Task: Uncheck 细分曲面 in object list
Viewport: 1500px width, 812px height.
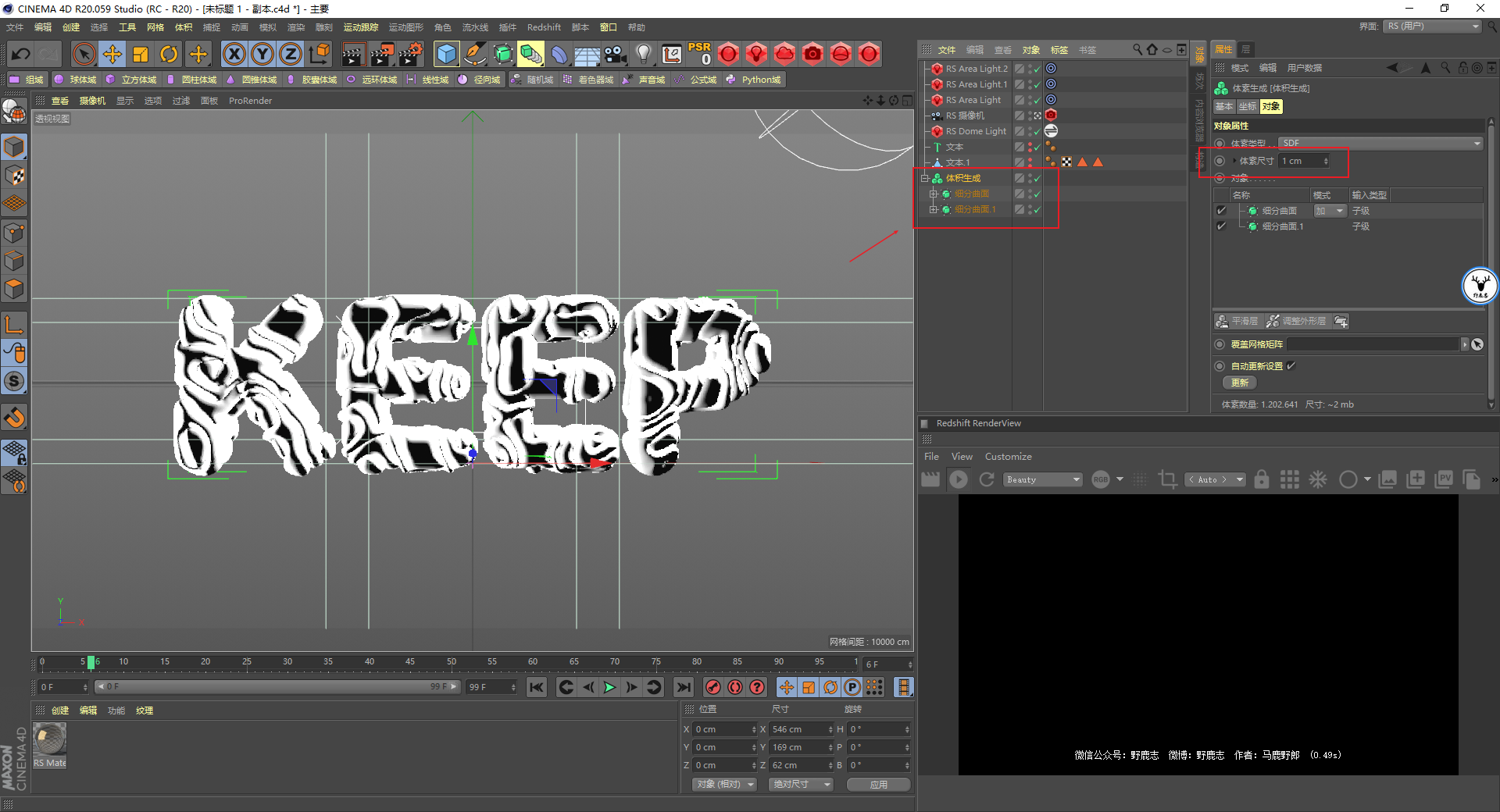Action: 1221,211
